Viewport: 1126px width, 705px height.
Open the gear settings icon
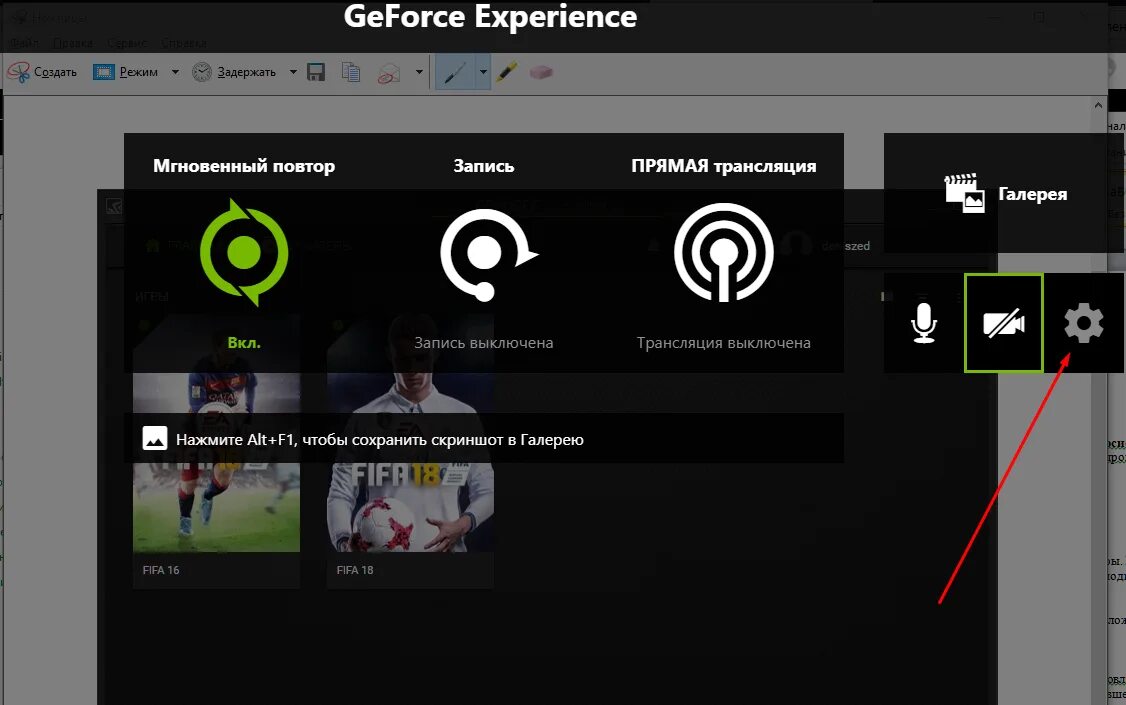1084,323
